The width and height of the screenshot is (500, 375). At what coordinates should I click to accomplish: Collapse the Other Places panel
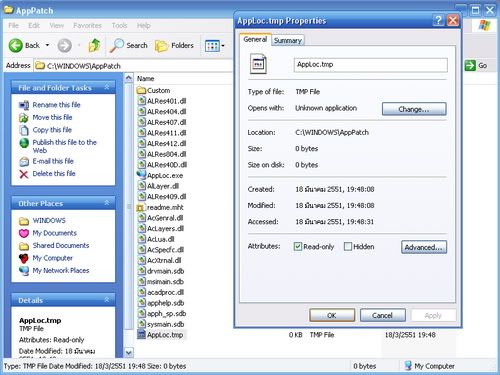[107, 203]
